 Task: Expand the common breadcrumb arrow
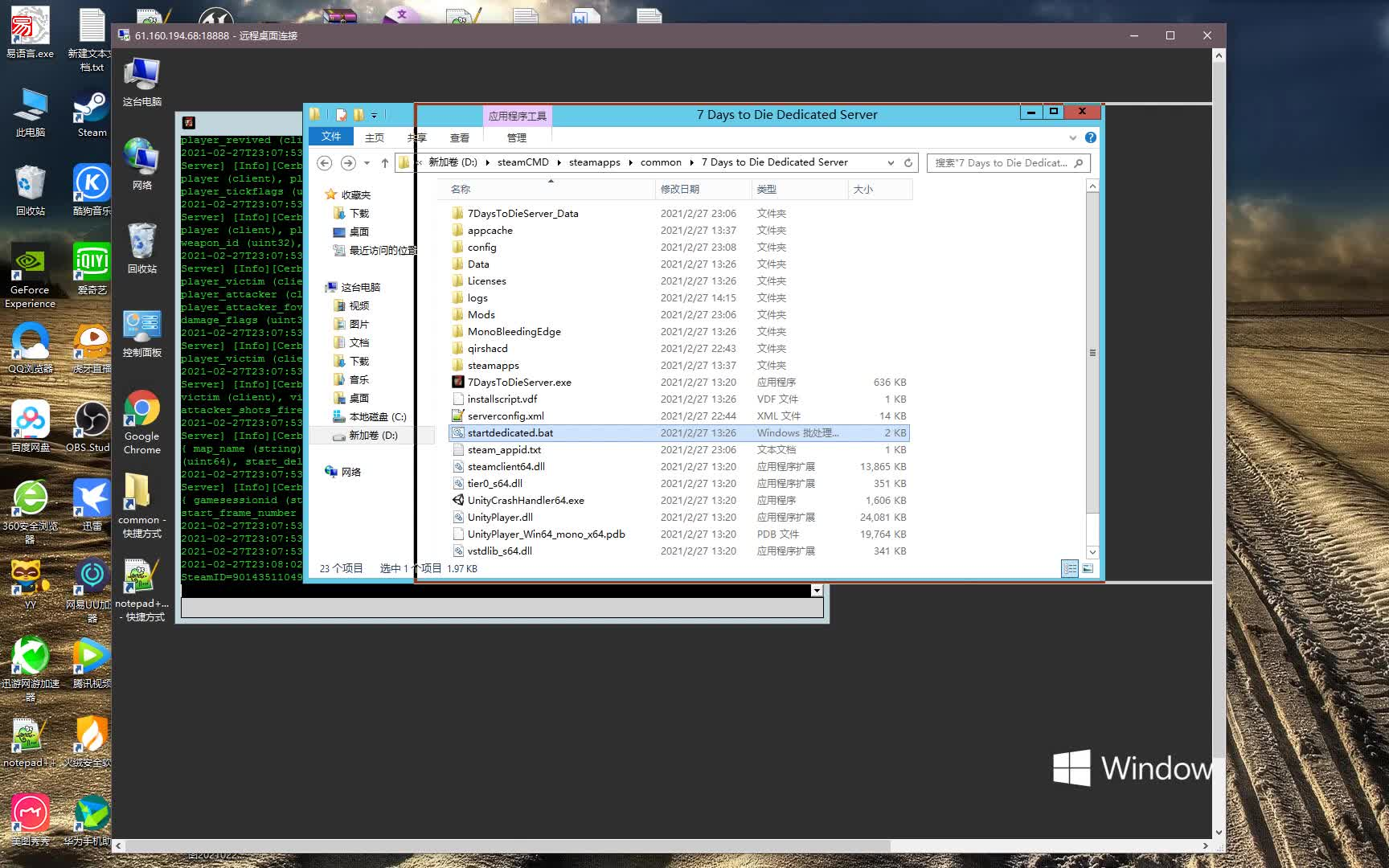tap(691, 162)
